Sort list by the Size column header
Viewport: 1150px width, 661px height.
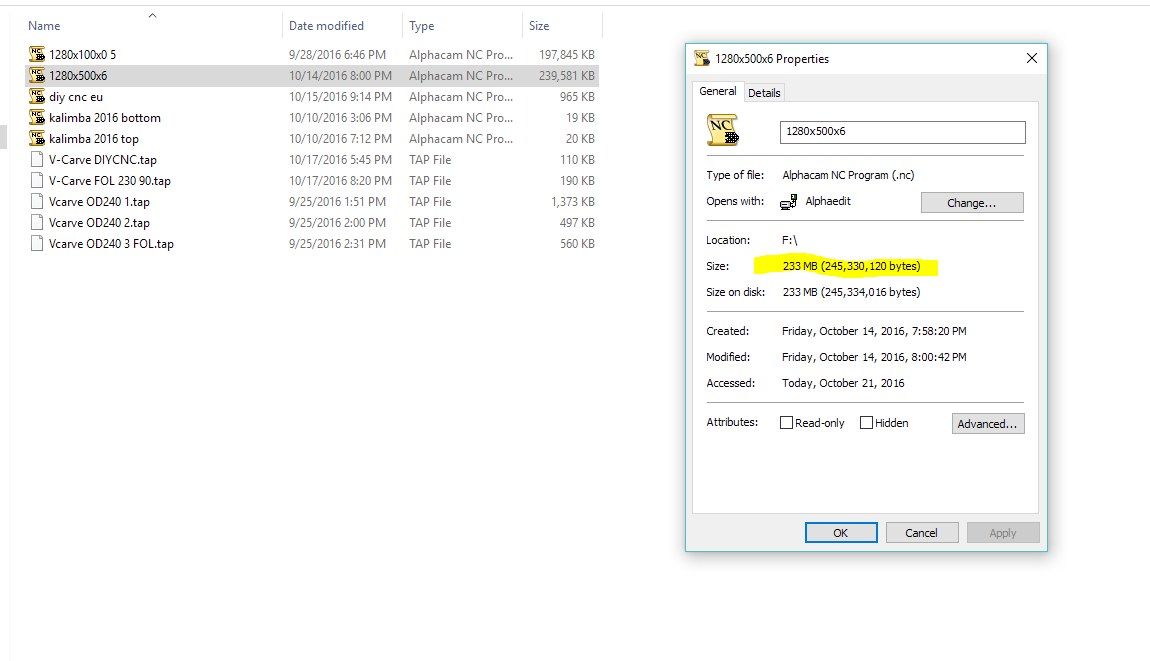pos(539,26)
